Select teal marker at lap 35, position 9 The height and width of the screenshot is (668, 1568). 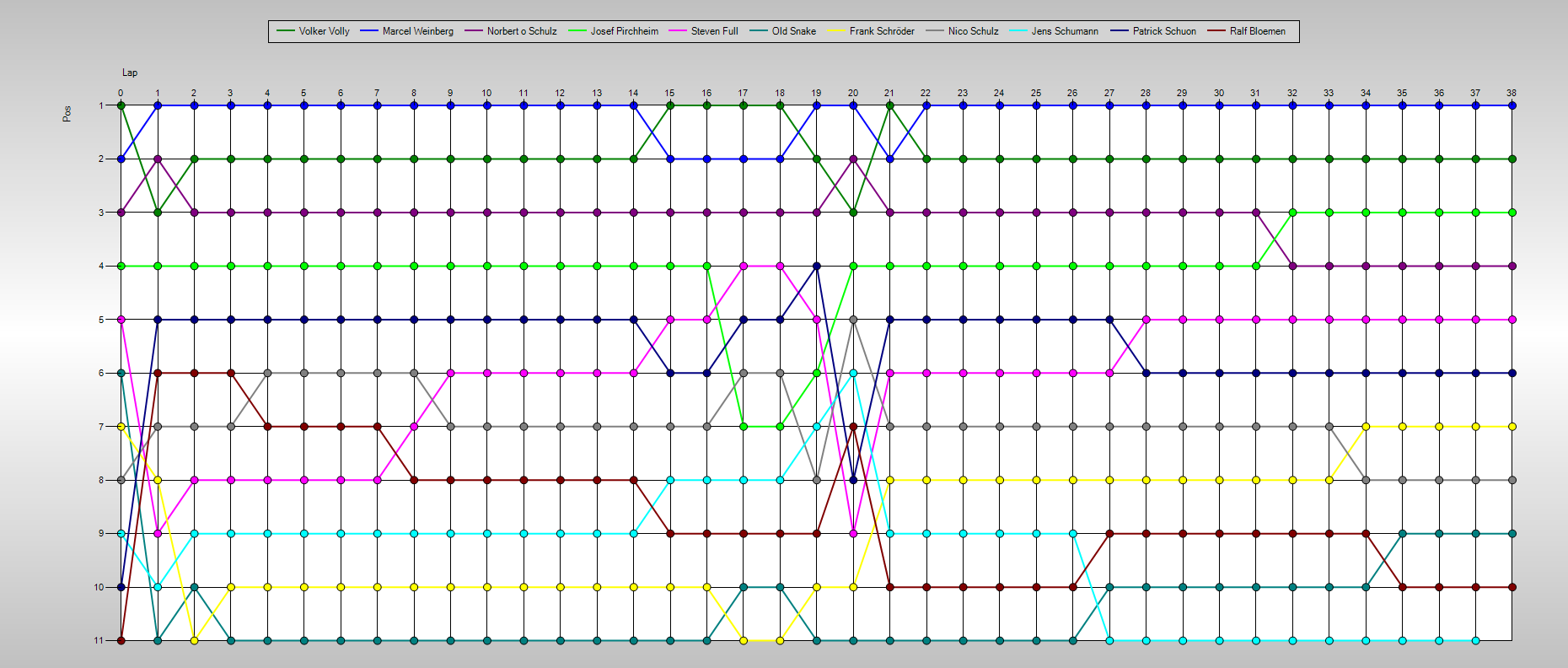(1402, 533)
